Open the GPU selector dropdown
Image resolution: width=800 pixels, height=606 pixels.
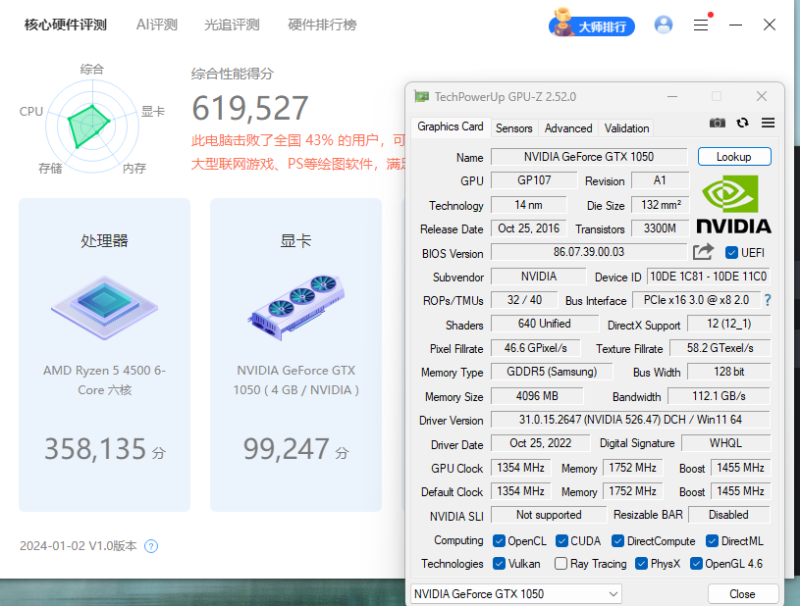[x=516, y=594]
